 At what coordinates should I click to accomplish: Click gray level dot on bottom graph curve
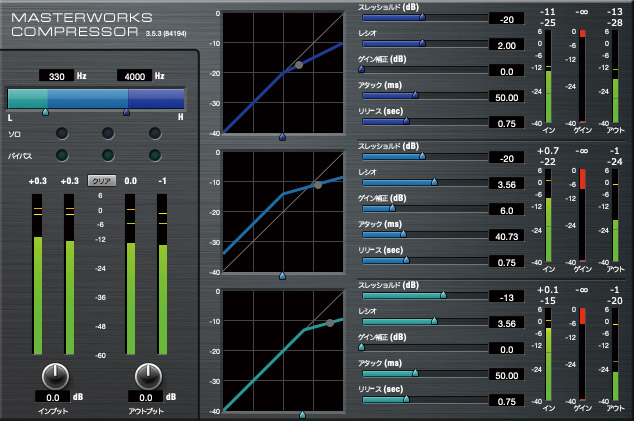tap(330, 323)
